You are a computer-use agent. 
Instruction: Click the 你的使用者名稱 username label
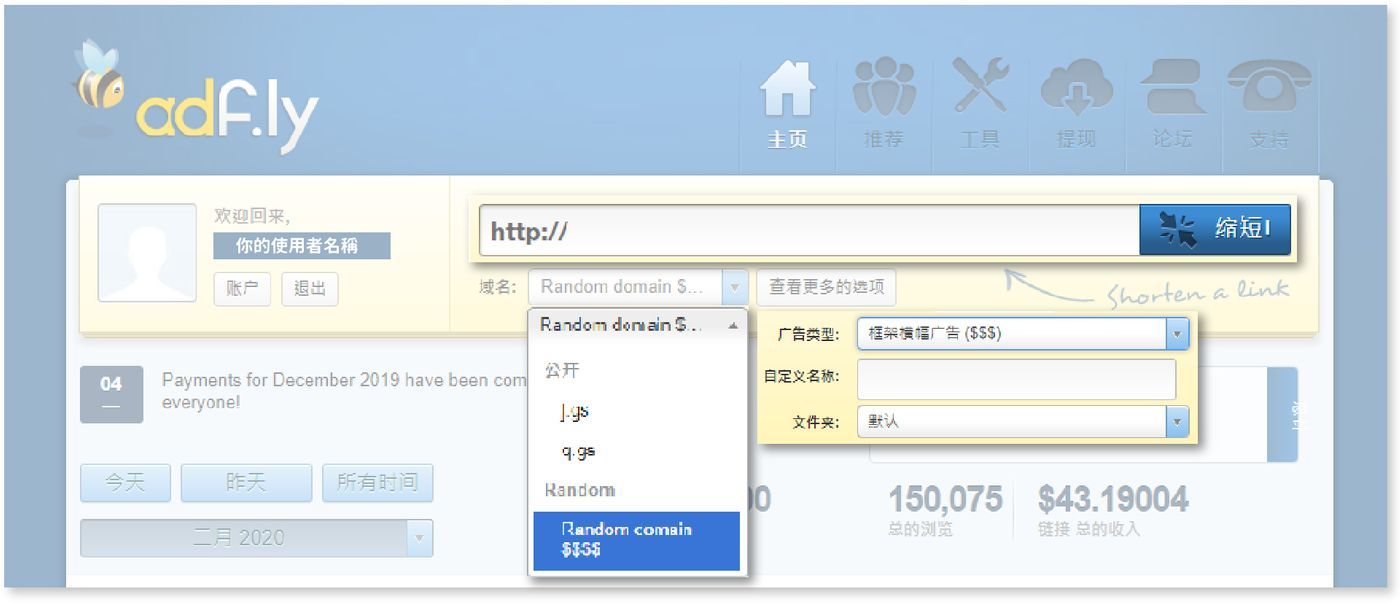click(302, 246)
